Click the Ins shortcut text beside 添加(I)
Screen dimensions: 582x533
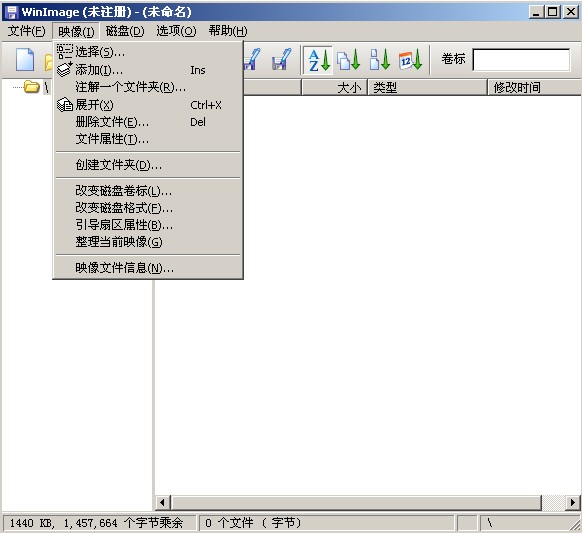(x=197, y=70)
